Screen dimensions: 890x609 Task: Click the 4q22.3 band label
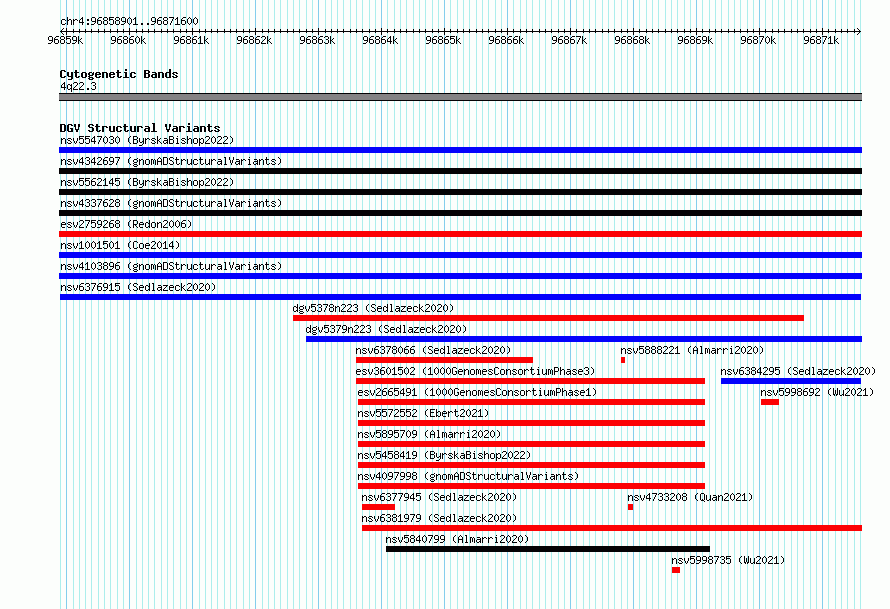point(78,86)
